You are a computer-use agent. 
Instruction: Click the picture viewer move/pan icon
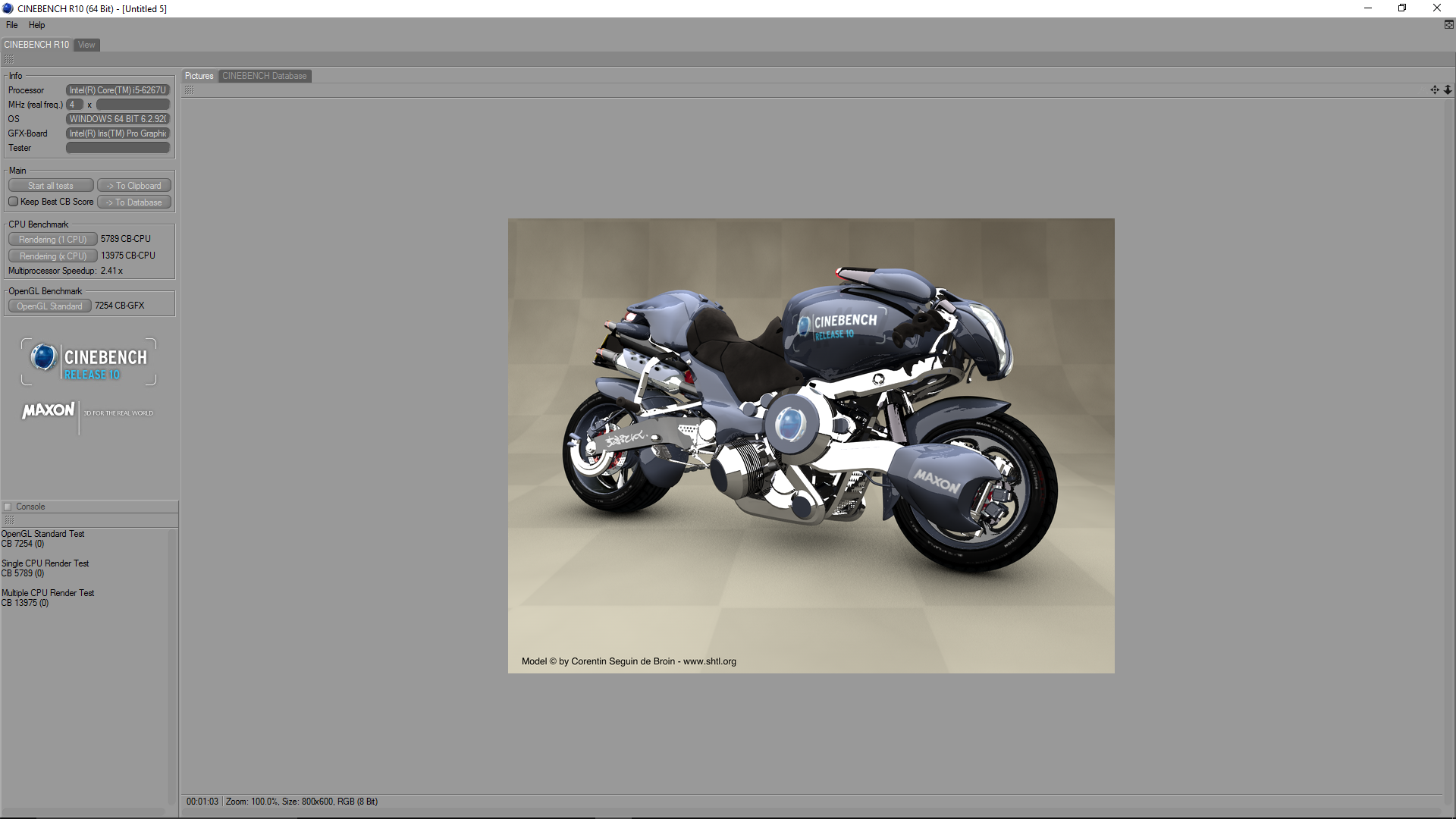pos(1434,89)
